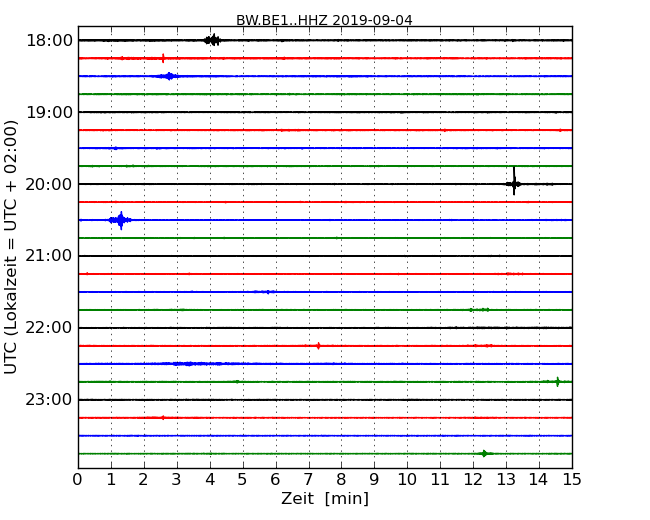Click the 21:00 time axis label
Viewport: 650px width, 520px height.
pos(49,256)
